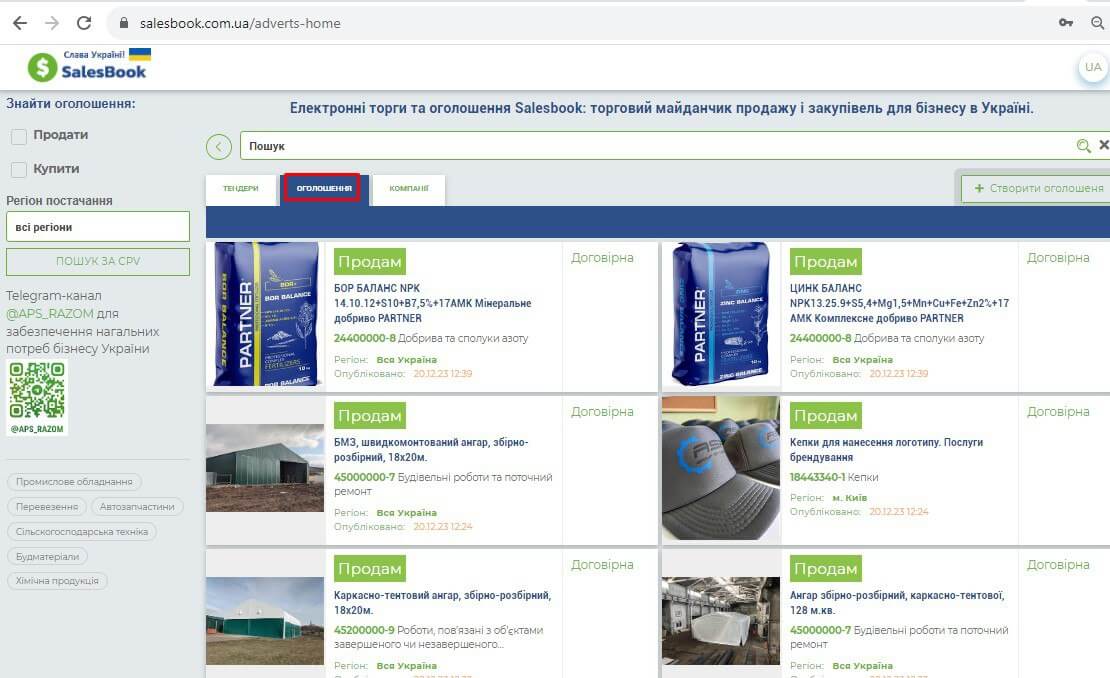
Task: Click the region м. Київ text
Action: pos(849,498)
